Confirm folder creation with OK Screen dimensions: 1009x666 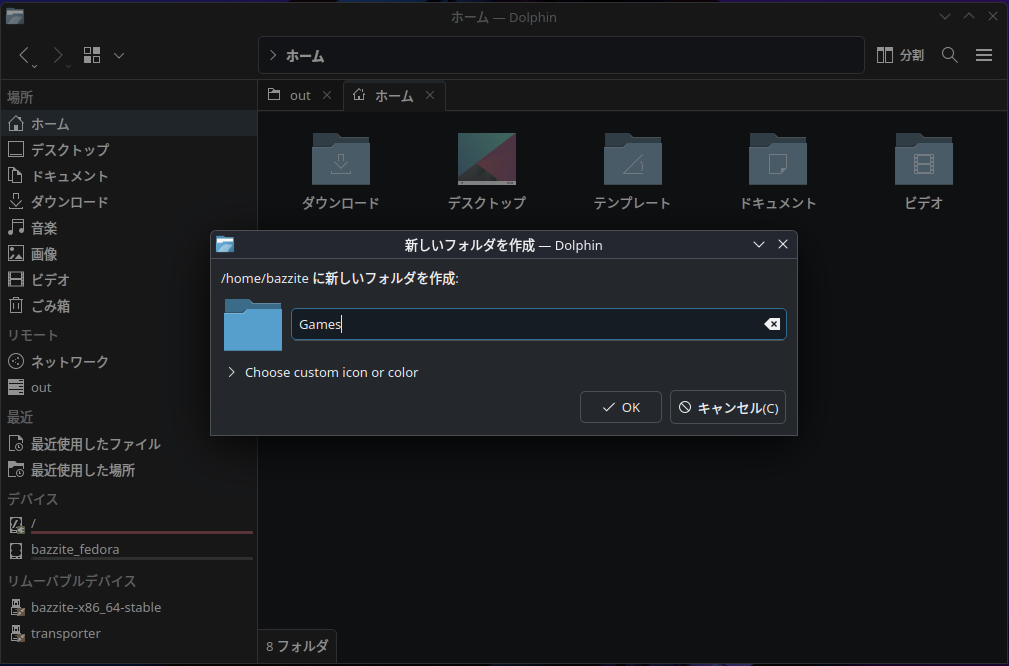pyautogui.click(x=620, y=406)
